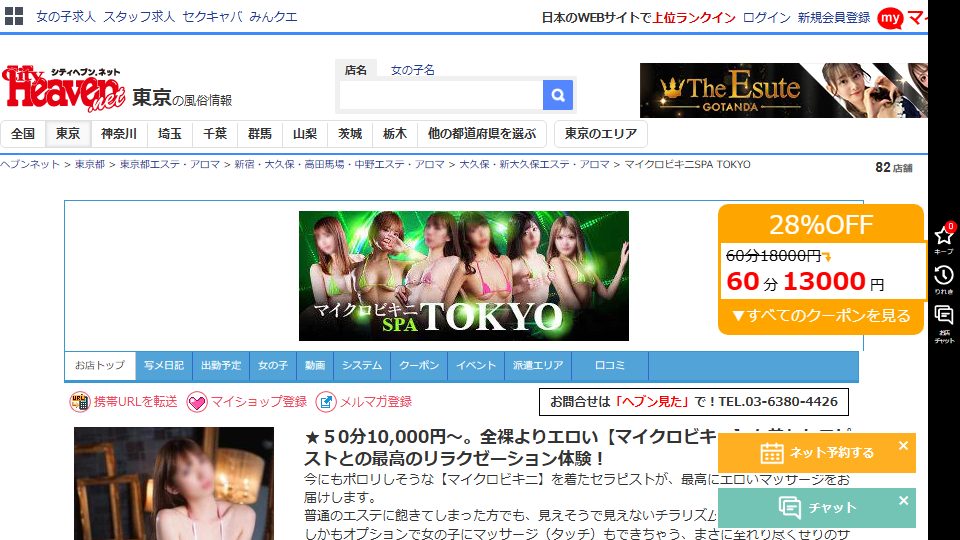Open the 写メ日記 shop tab
Image resolution: width=960 pixels, height=540 pixels.
[164, 366]
